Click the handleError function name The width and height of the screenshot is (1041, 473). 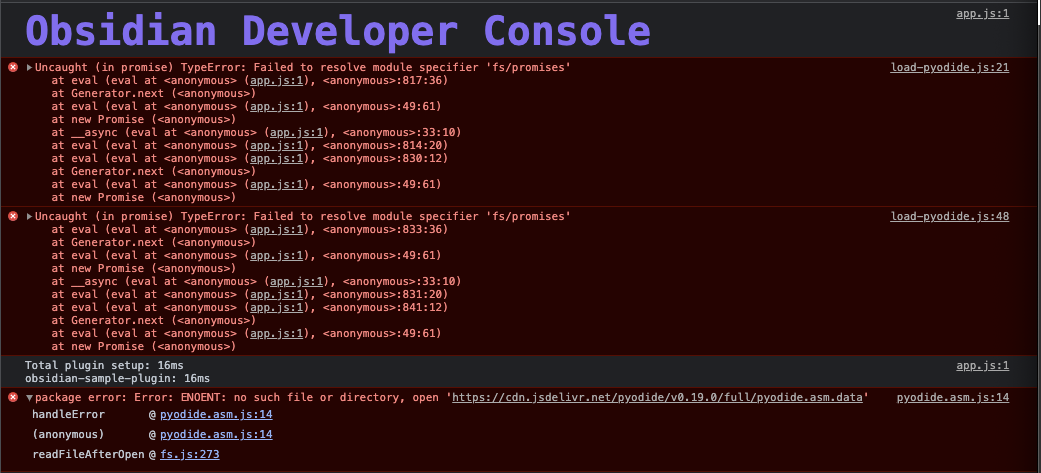pos(68,415)
